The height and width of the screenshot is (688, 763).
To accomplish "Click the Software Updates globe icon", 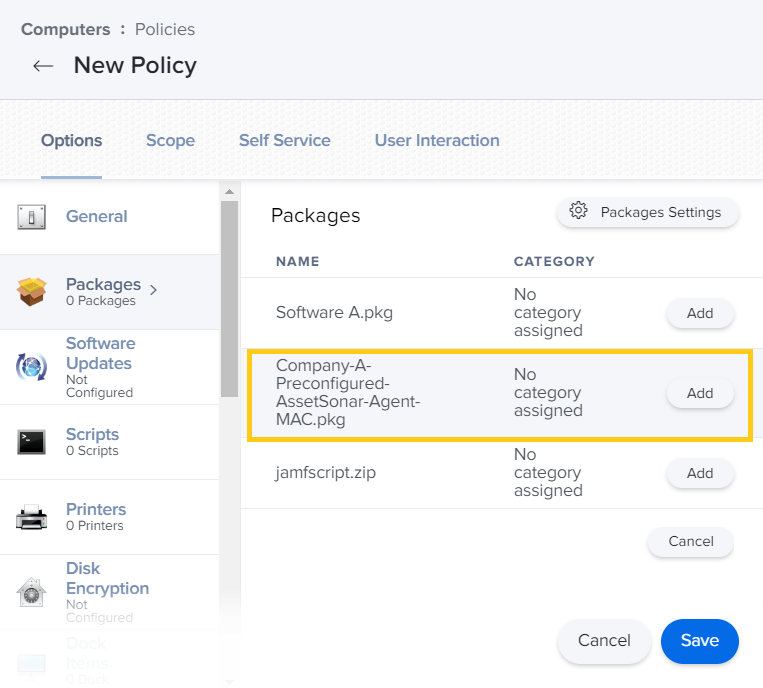I will point(32,367).
